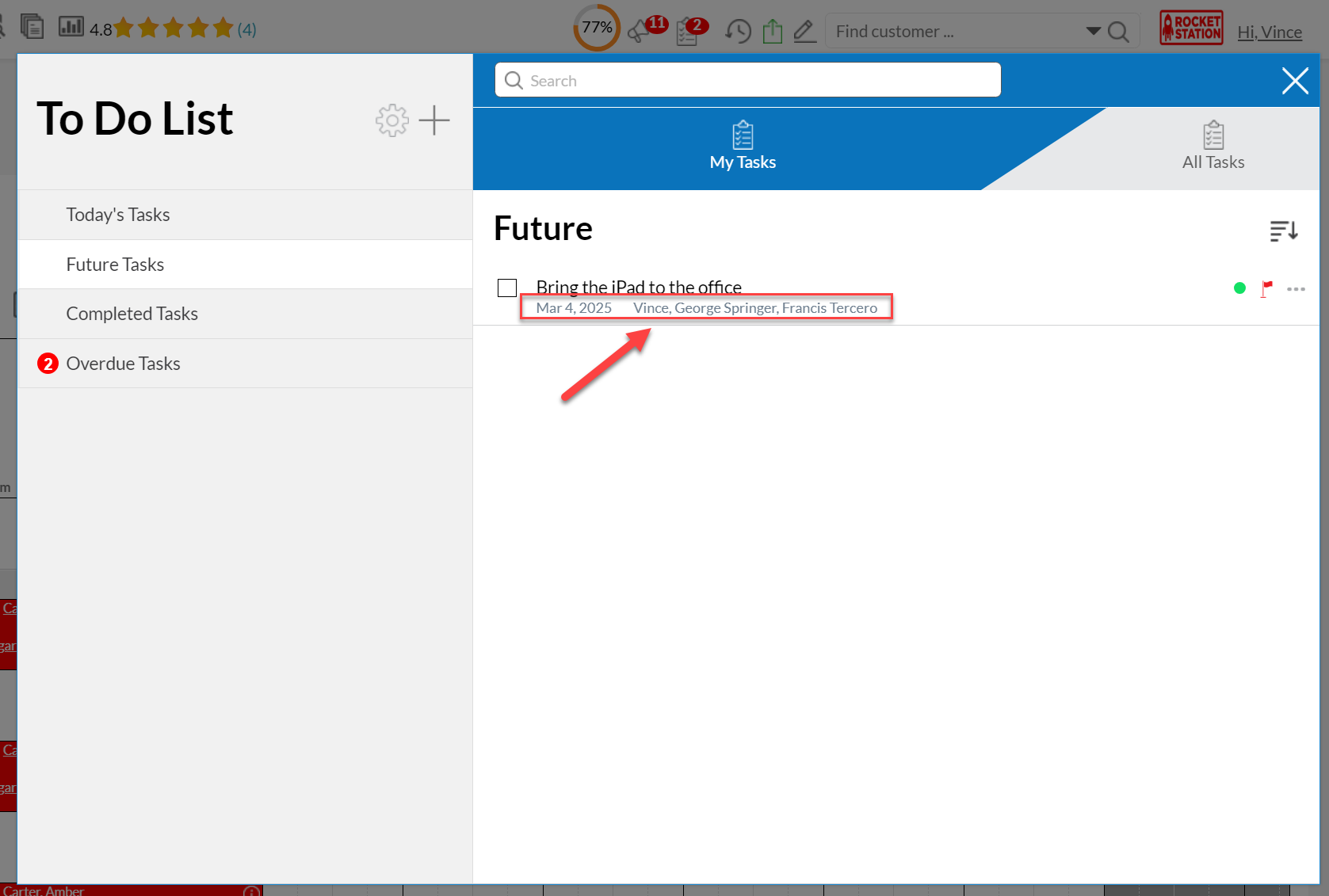1329x896 pixels.
Task: Check the 'Bring the iPad' task checkbox
Action: tap(507, 288)
